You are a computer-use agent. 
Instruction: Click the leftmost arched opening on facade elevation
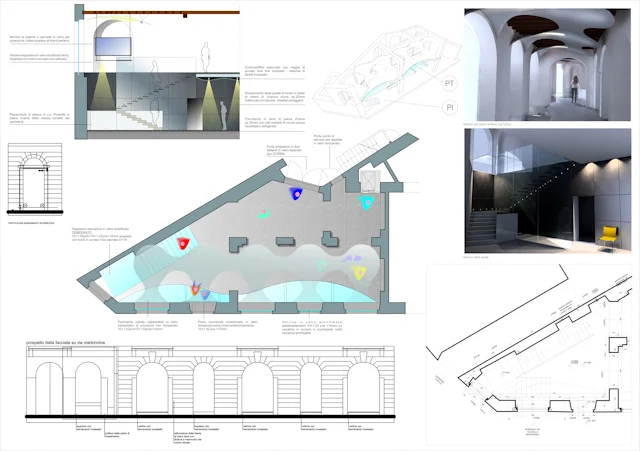(49, 388)
